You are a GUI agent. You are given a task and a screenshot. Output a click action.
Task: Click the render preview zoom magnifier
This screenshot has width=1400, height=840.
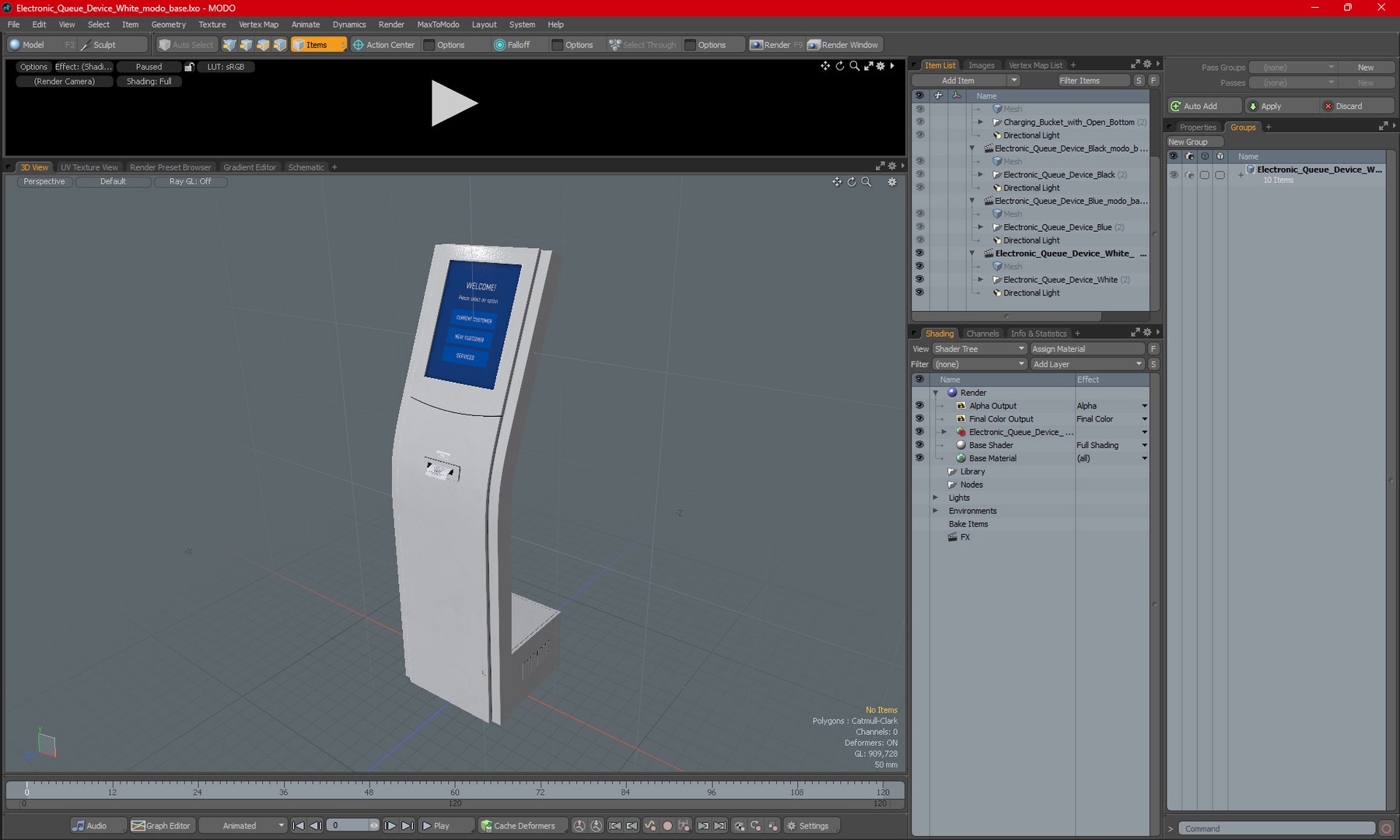(x=855, y=66)
